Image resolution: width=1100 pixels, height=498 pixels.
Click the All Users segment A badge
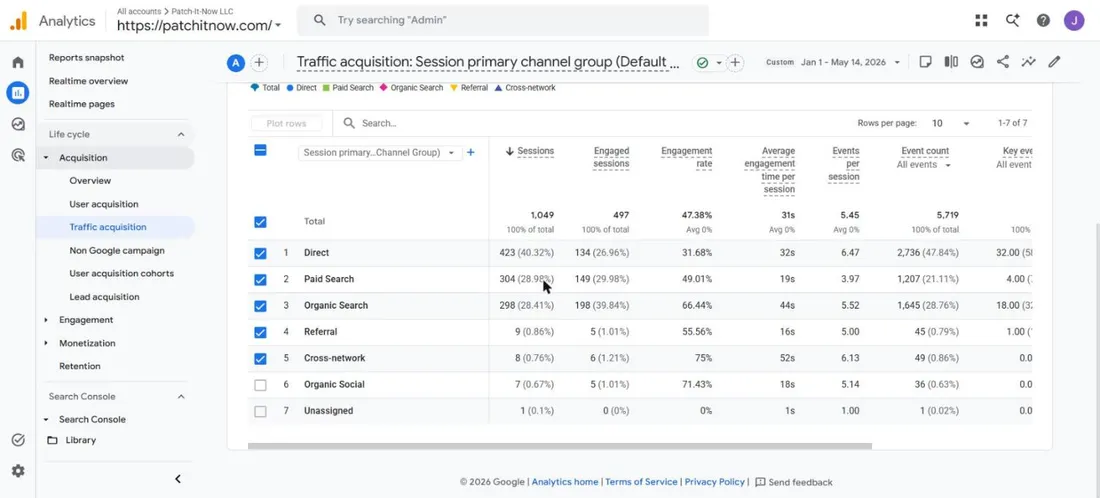tap(236, 62)
